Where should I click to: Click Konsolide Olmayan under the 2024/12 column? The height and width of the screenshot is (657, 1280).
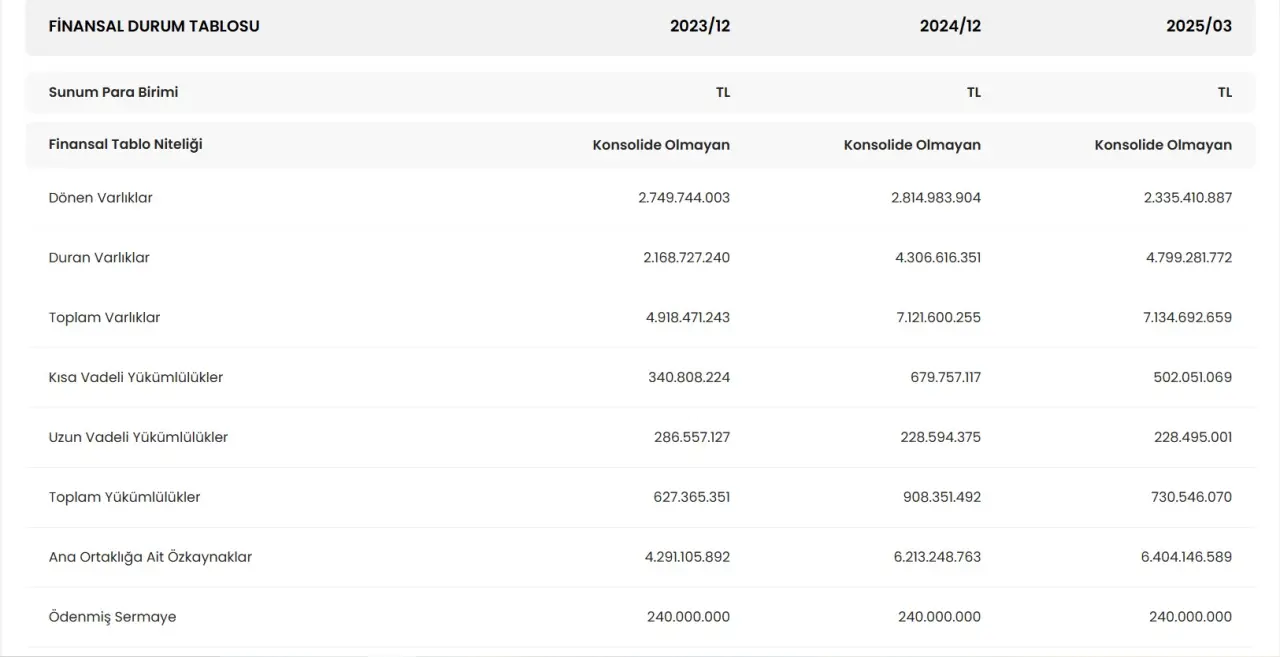pos(912,145)
